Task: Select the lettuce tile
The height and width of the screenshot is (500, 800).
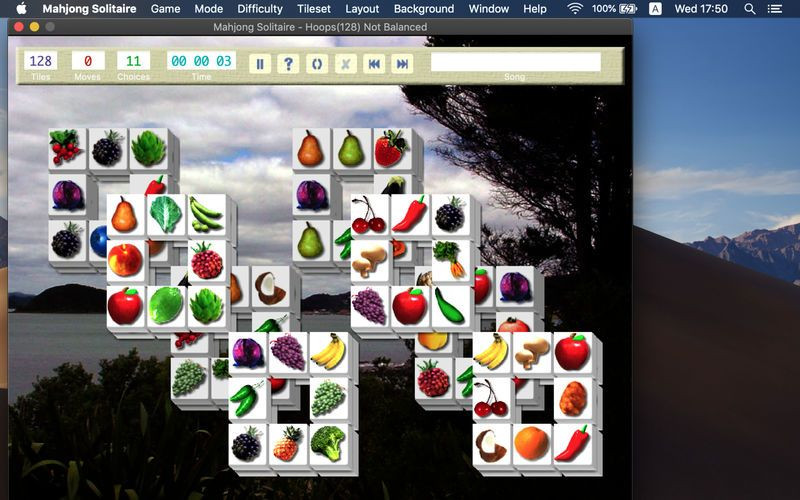Action: click(x=166, y=215)
